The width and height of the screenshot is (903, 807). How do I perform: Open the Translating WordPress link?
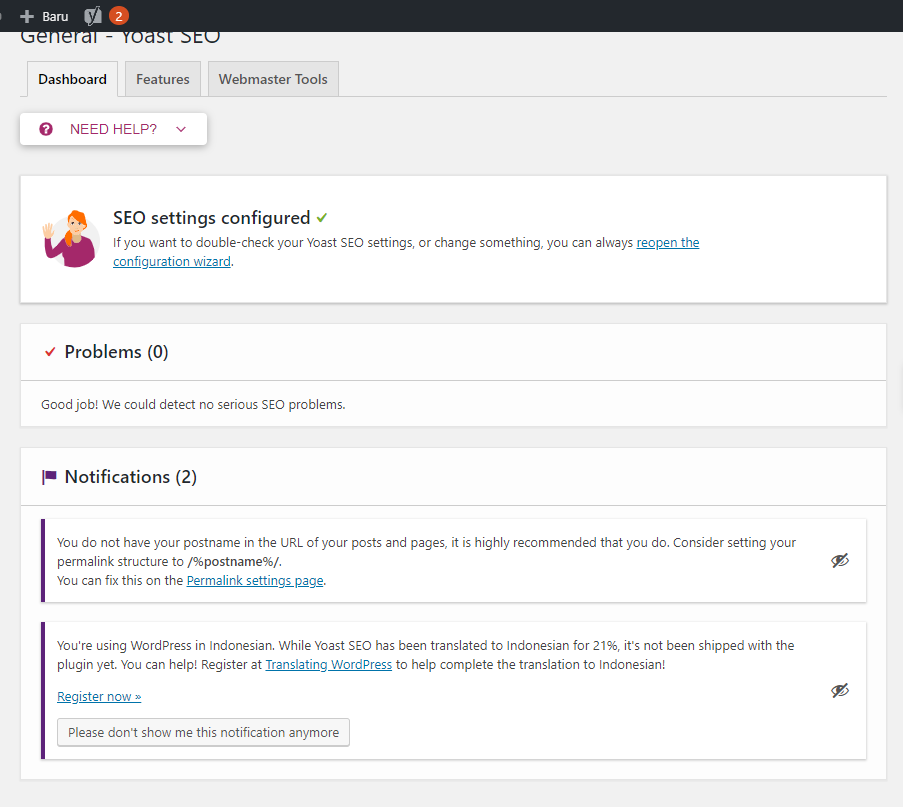coord(328,665)
